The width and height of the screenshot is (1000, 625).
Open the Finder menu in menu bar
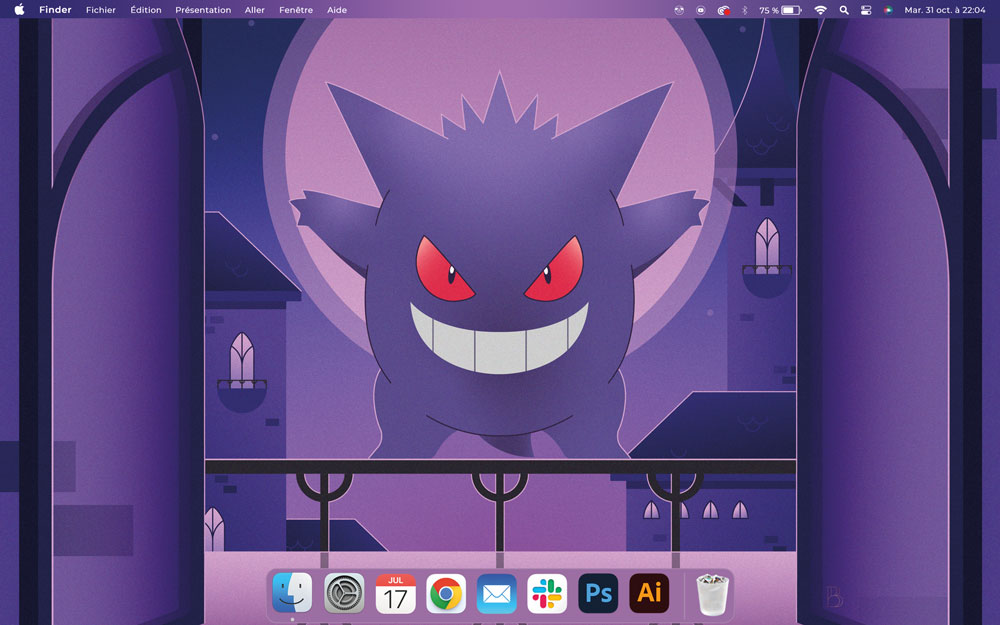[x=55, y=10]
